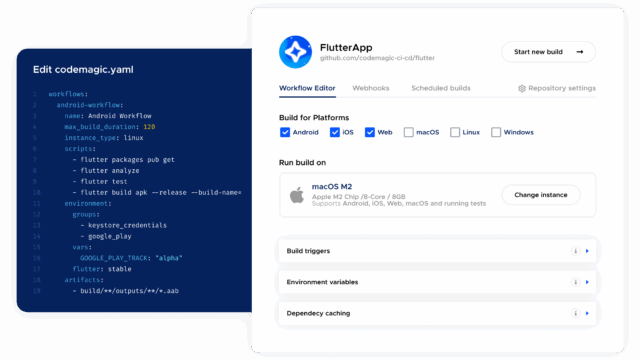
Task: Click the Apple M2 Chip specs text
Action: 358,197
